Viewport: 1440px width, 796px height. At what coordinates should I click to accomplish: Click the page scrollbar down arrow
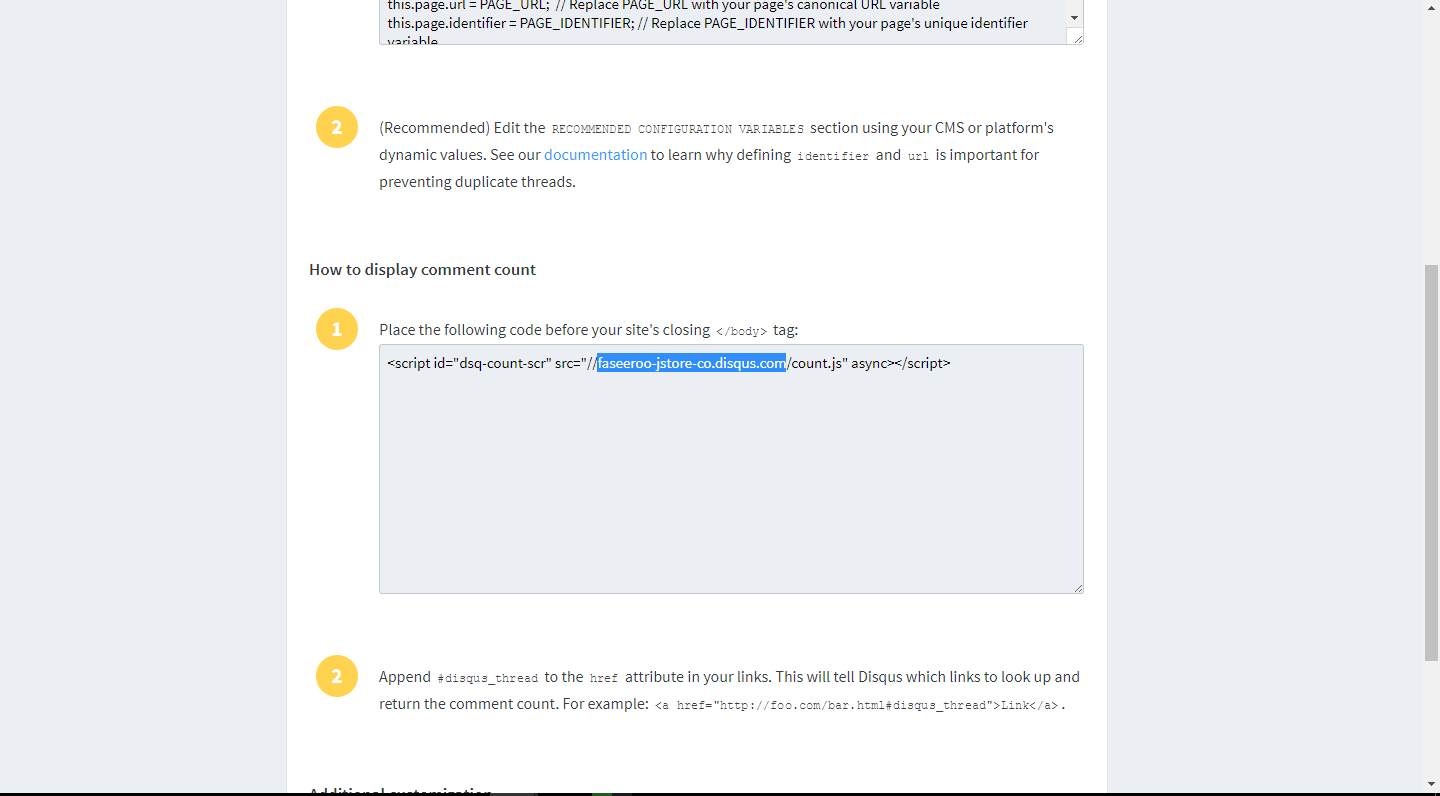coord(1432,785)
